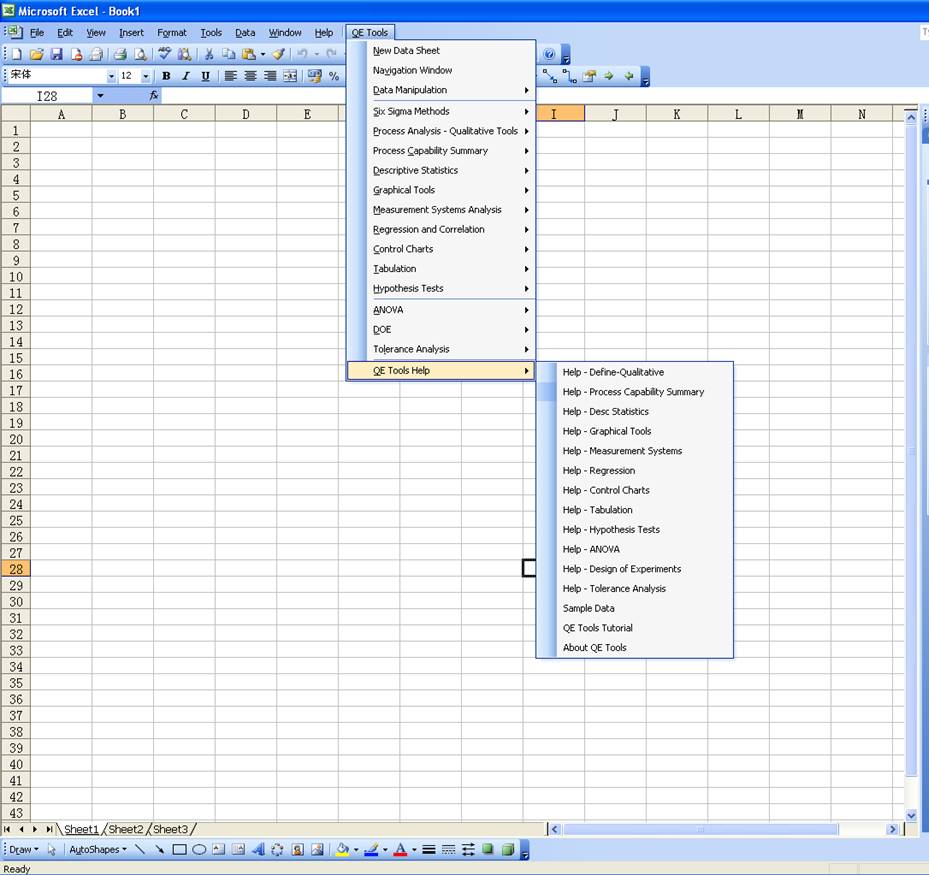Switch to the Sheet3 tab

click(170, 829)
